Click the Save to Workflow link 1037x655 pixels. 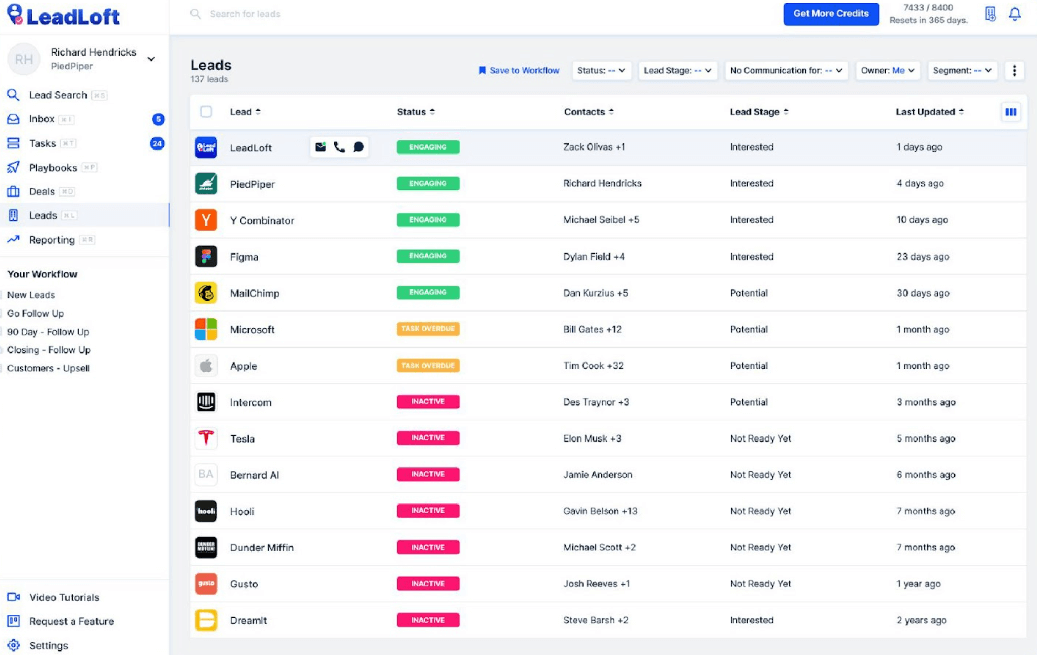[519, 71]
